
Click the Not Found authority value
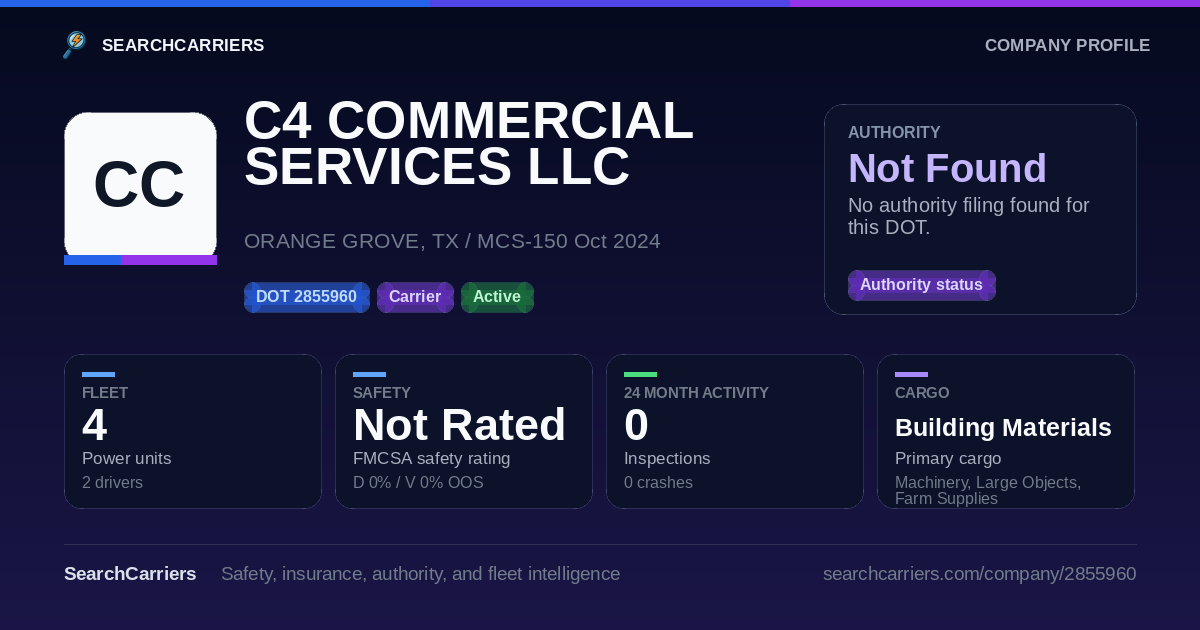[947, 168]
